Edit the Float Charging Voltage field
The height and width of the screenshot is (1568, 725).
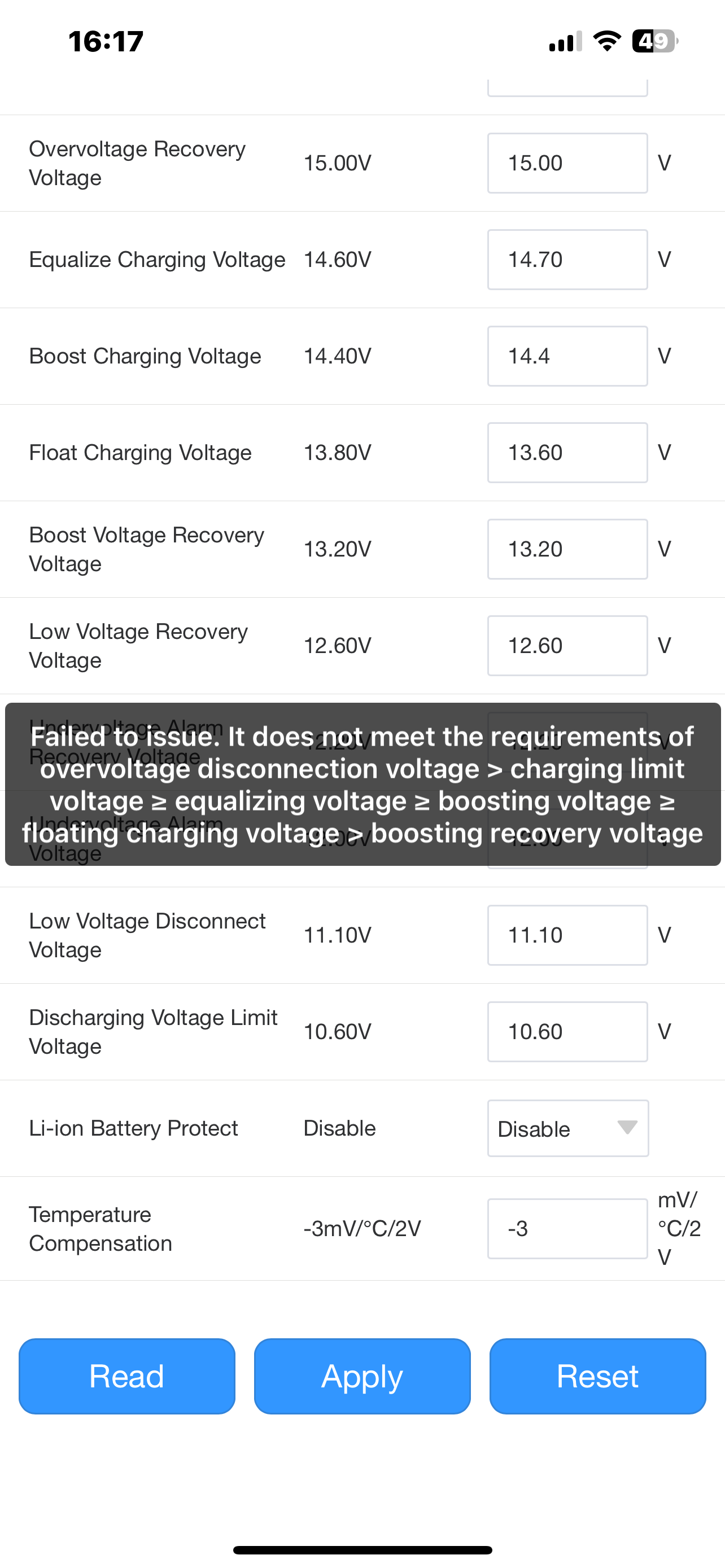[567, 453]
